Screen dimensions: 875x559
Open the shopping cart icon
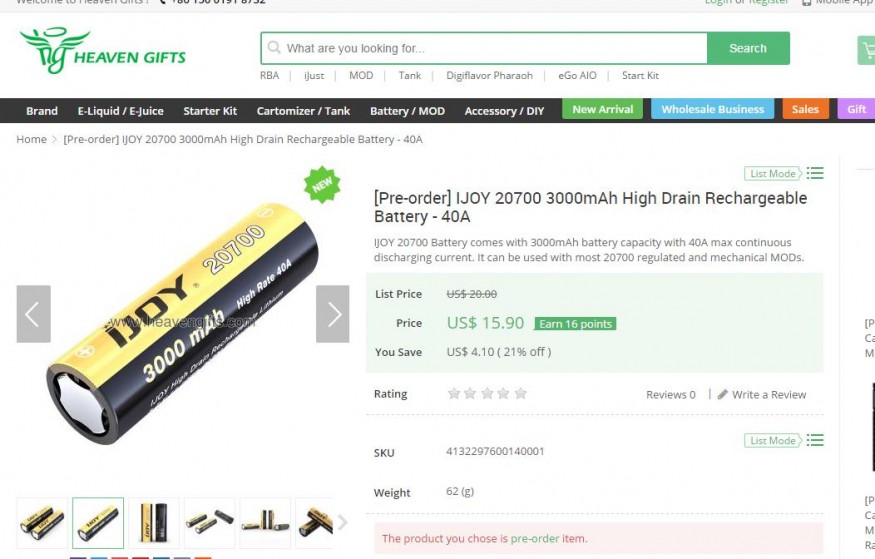coord(867,50)
